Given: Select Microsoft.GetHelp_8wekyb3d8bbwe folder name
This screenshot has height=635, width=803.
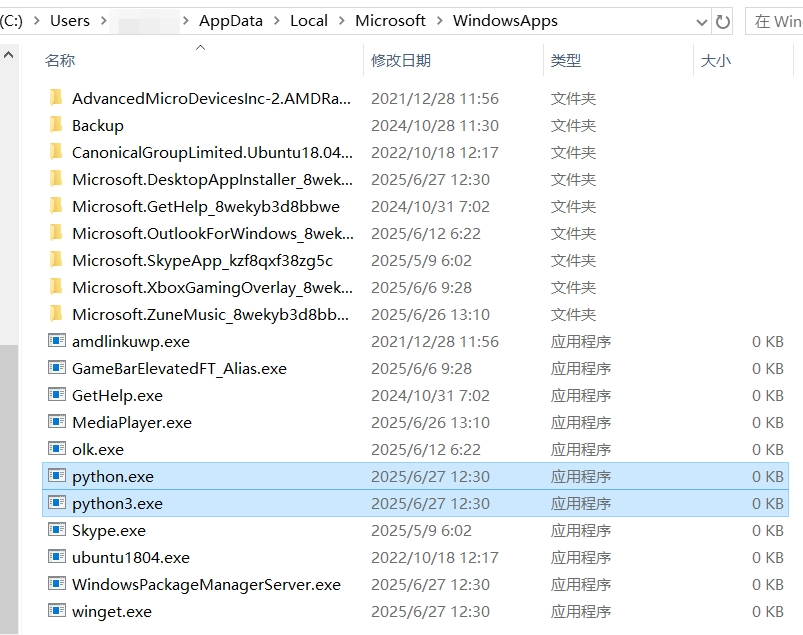Looking at the screenshot, I should (x=206, y=206).
